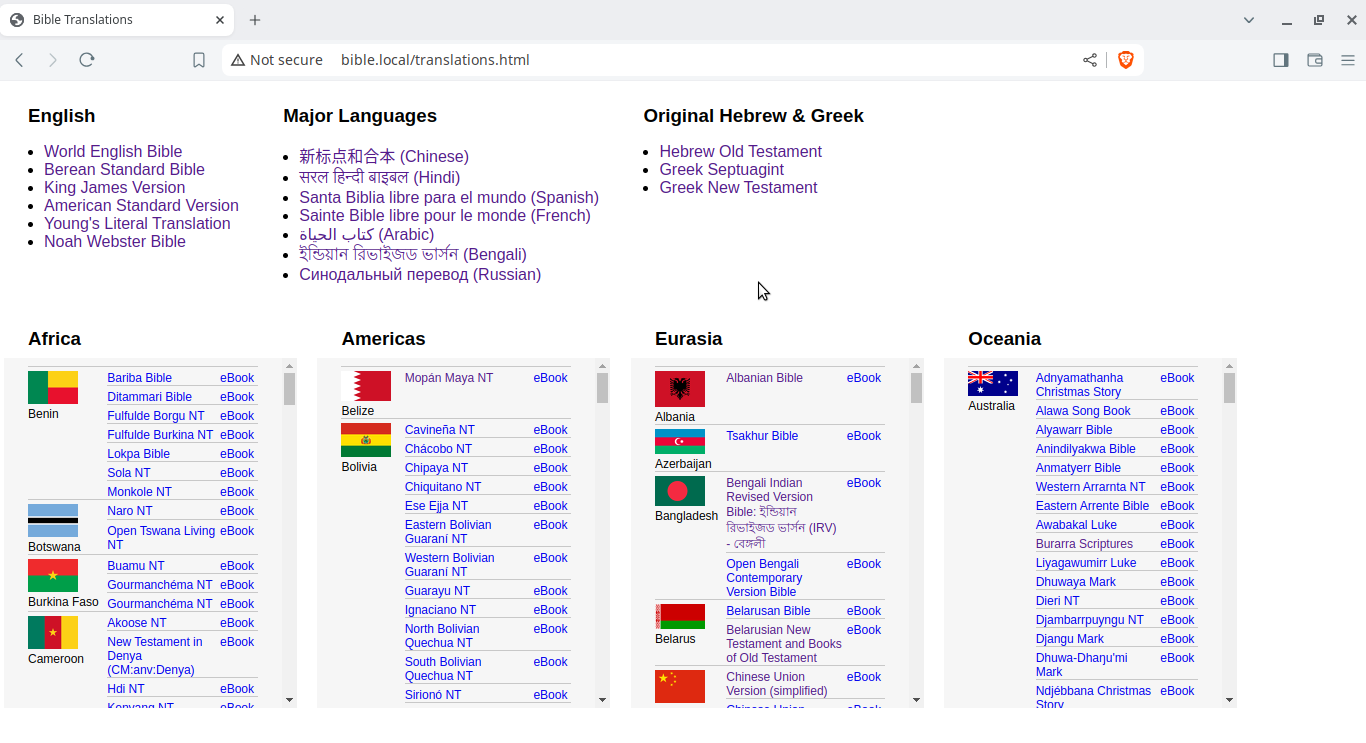Open a new browser tab

[255, 20]
